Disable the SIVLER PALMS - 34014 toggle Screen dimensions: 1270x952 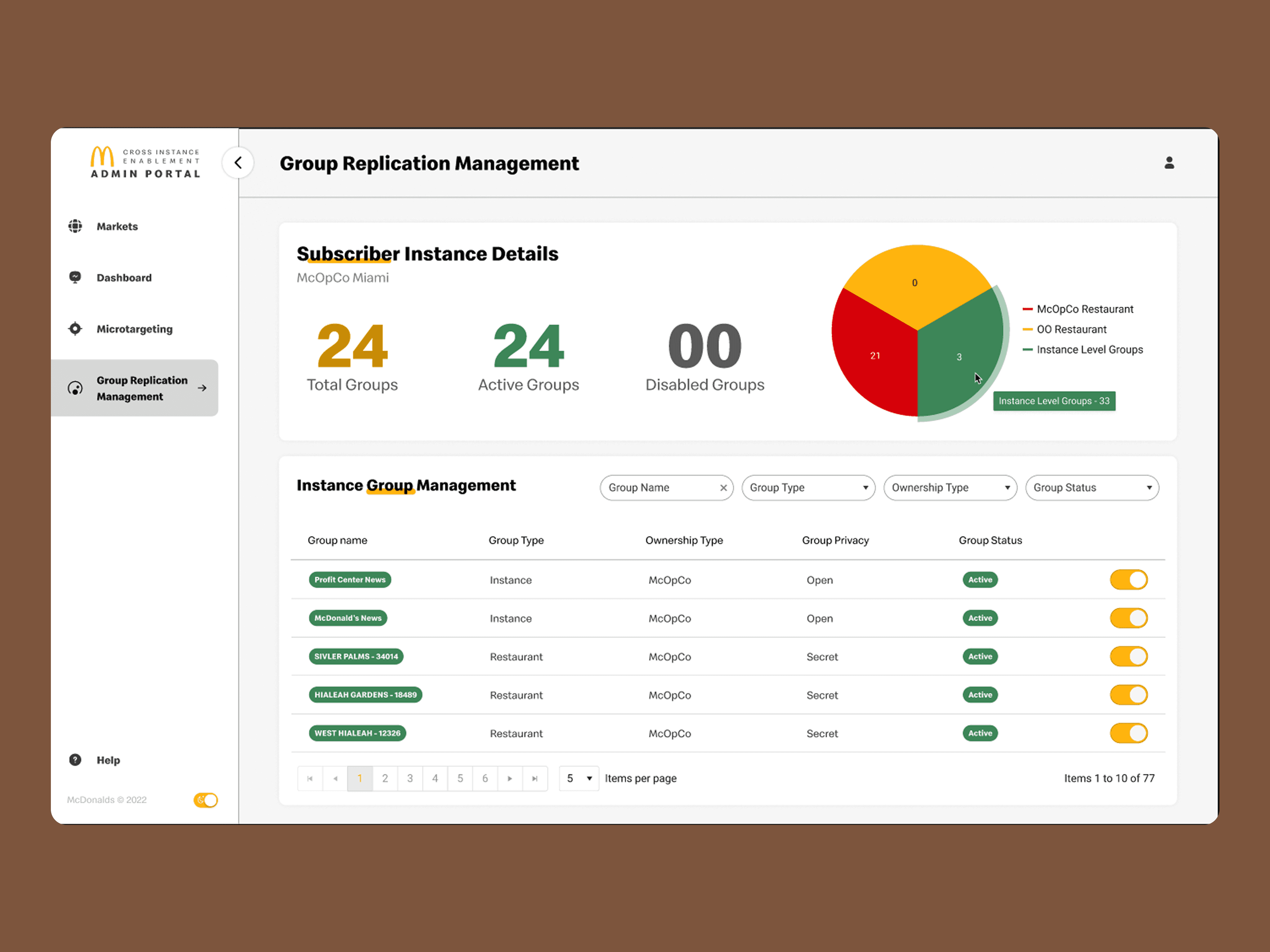pyautogui.click(x=1128, y=656)
